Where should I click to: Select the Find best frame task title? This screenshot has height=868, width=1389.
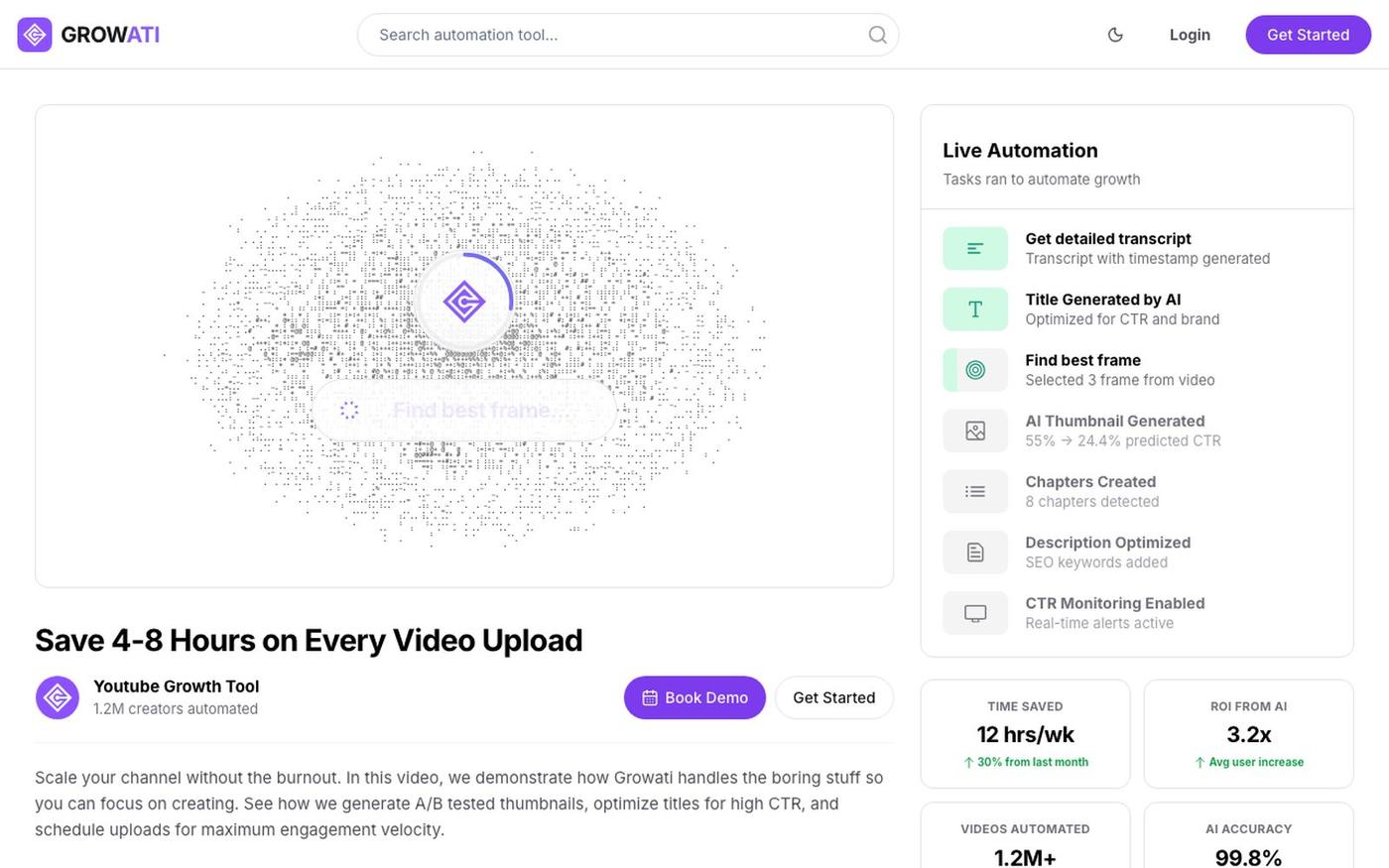(1083, 360)
